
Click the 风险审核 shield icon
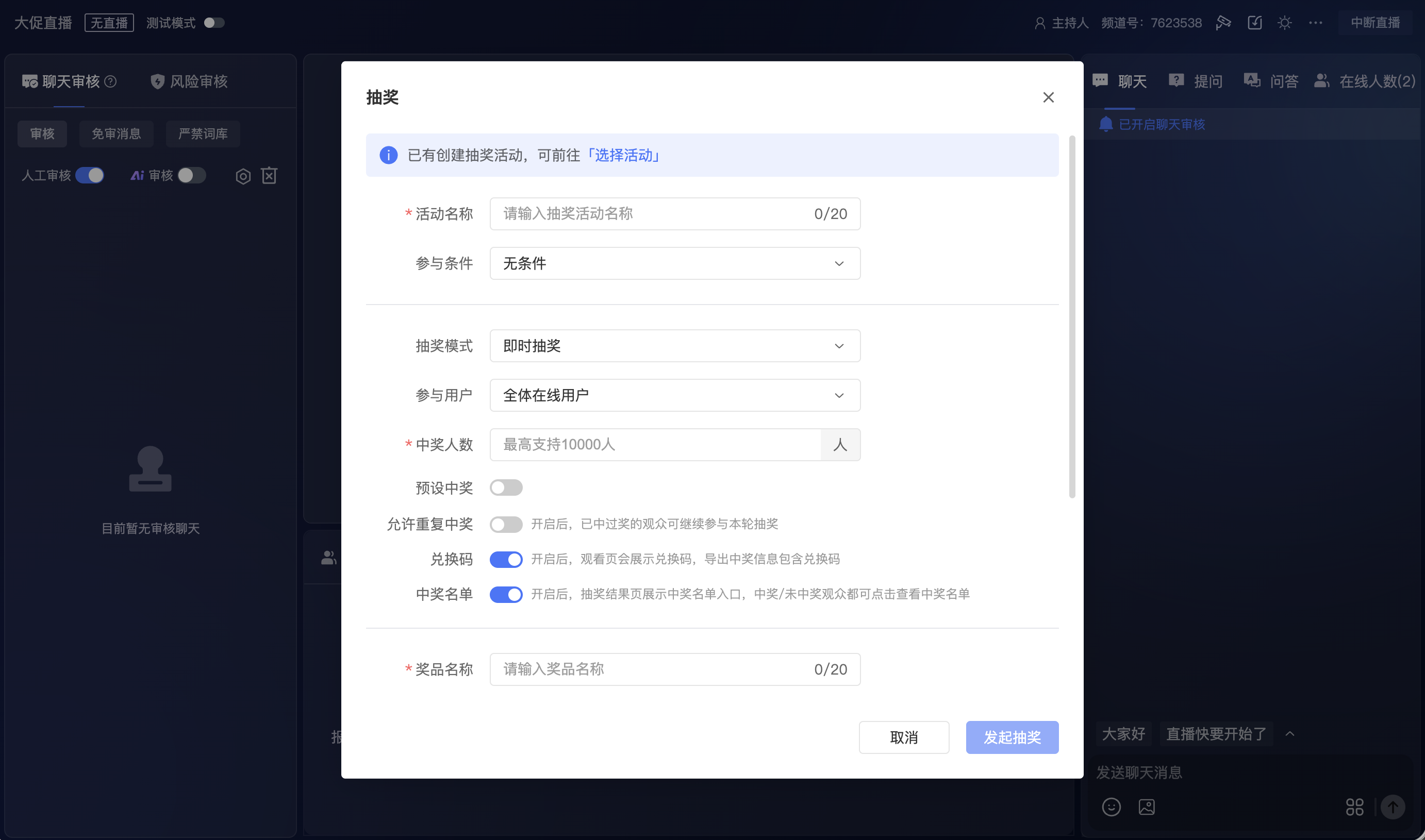[x=157, y=81]
